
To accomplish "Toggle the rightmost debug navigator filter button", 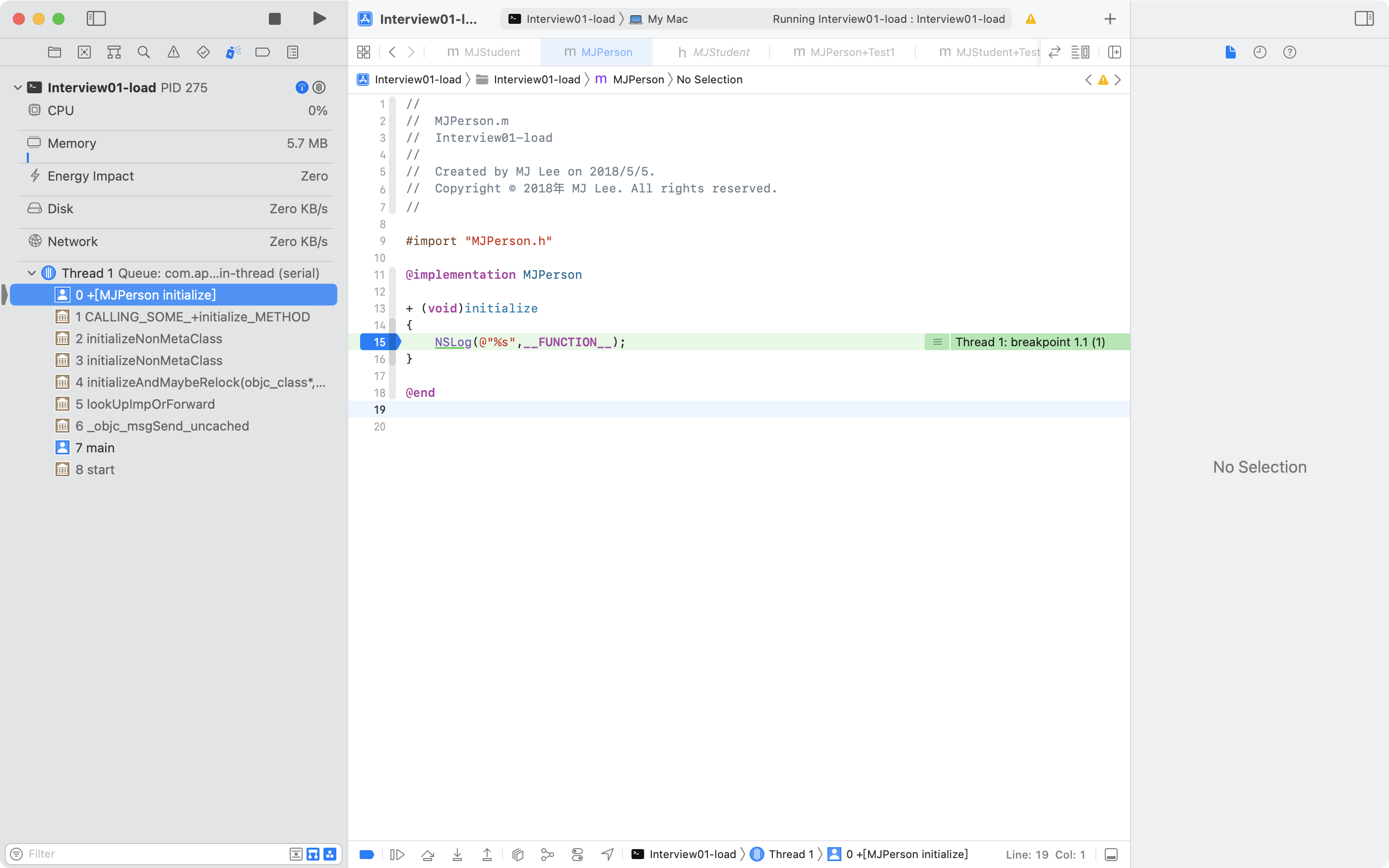I will (x=330, y=854).
